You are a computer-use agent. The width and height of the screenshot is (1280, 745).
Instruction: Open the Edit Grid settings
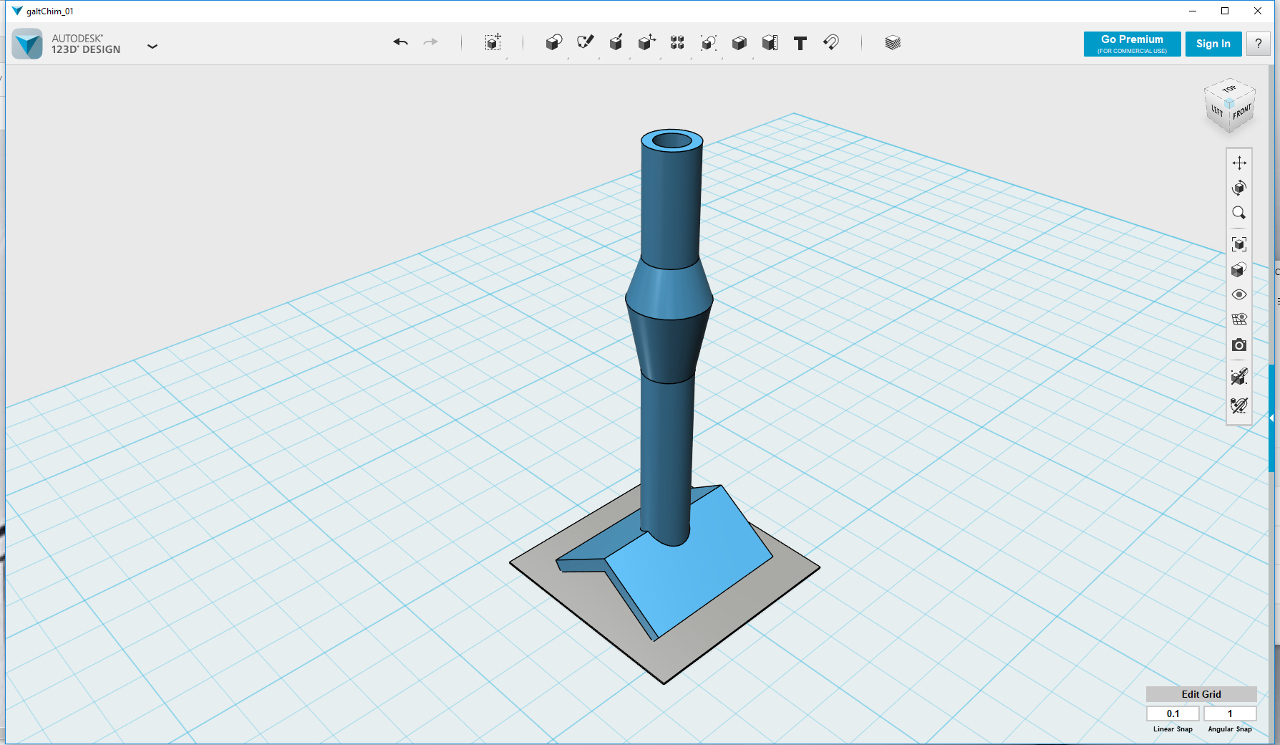(1201, 694)
